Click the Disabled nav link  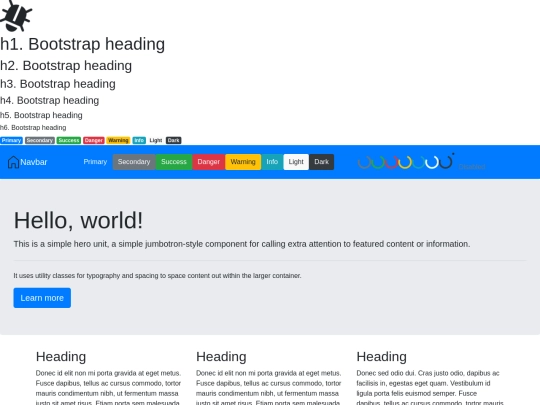(472, 167)
